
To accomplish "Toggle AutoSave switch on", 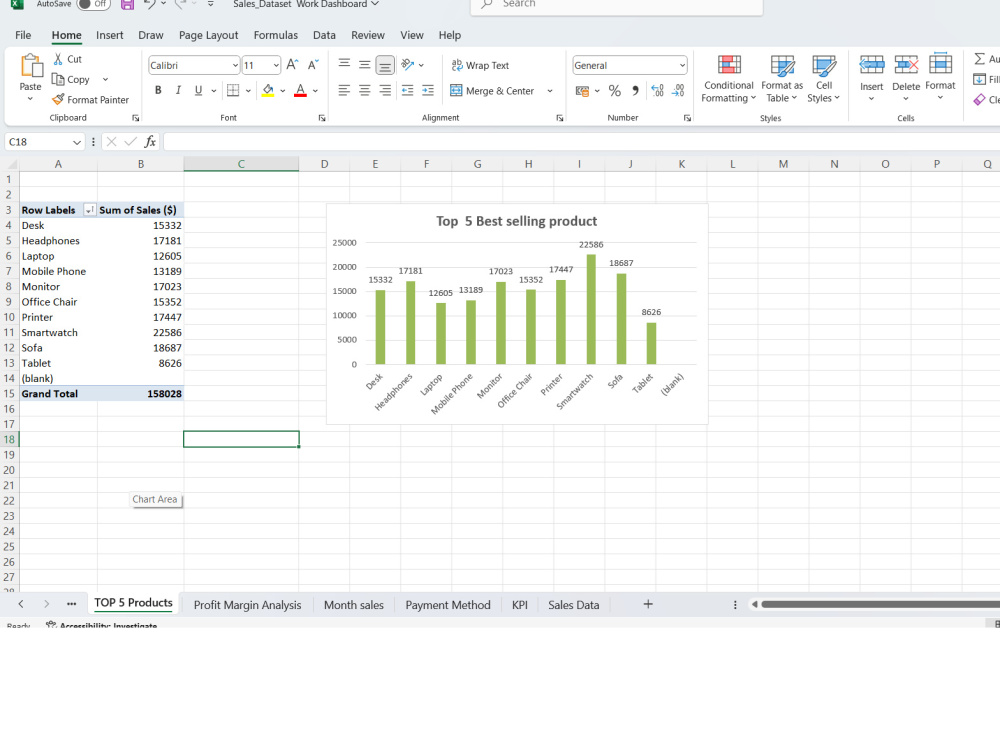I will click(93, 4).
